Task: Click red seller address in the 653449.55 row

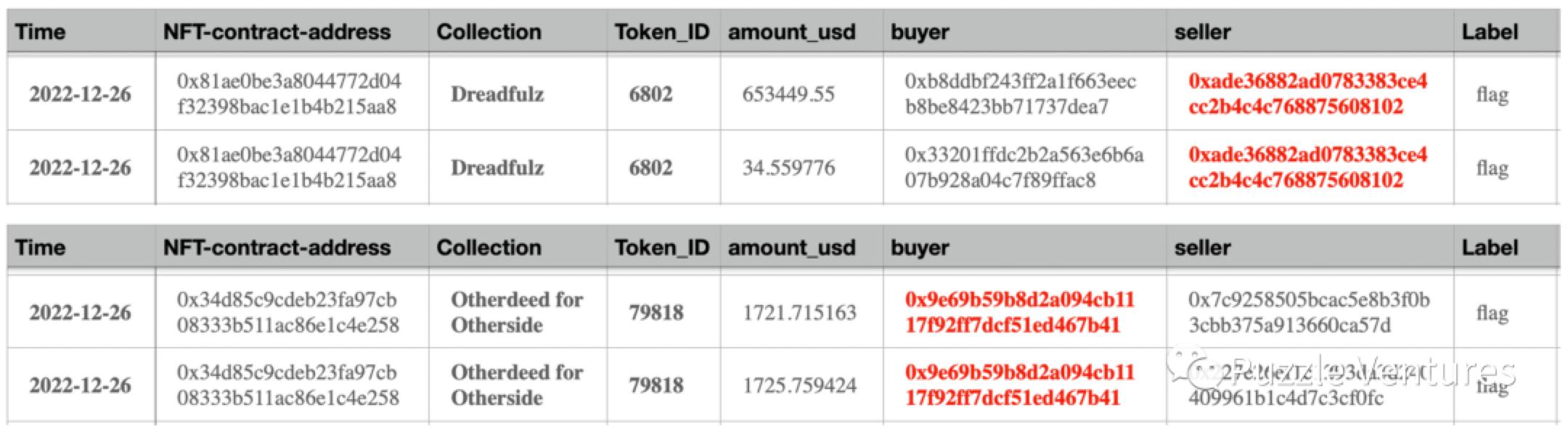Action: coord(1307,94)
